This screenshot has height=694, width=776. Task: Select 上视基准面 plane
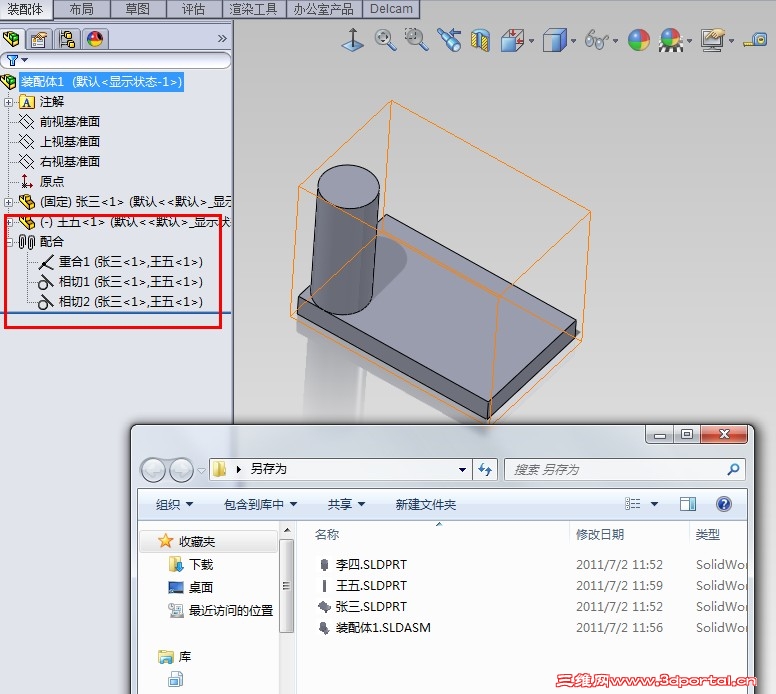pos(70,142)
